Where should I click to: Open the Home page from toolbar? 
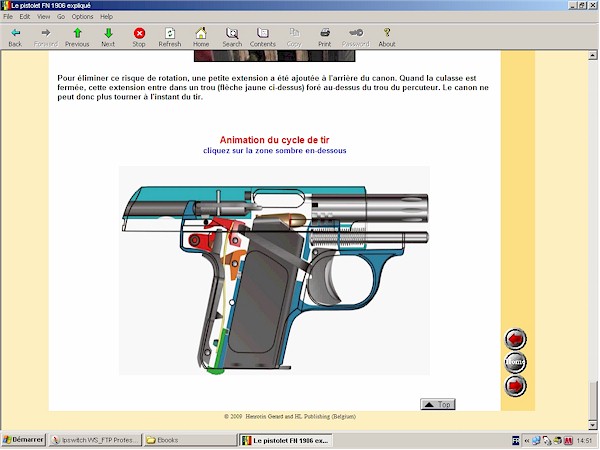tap(201, 37)
